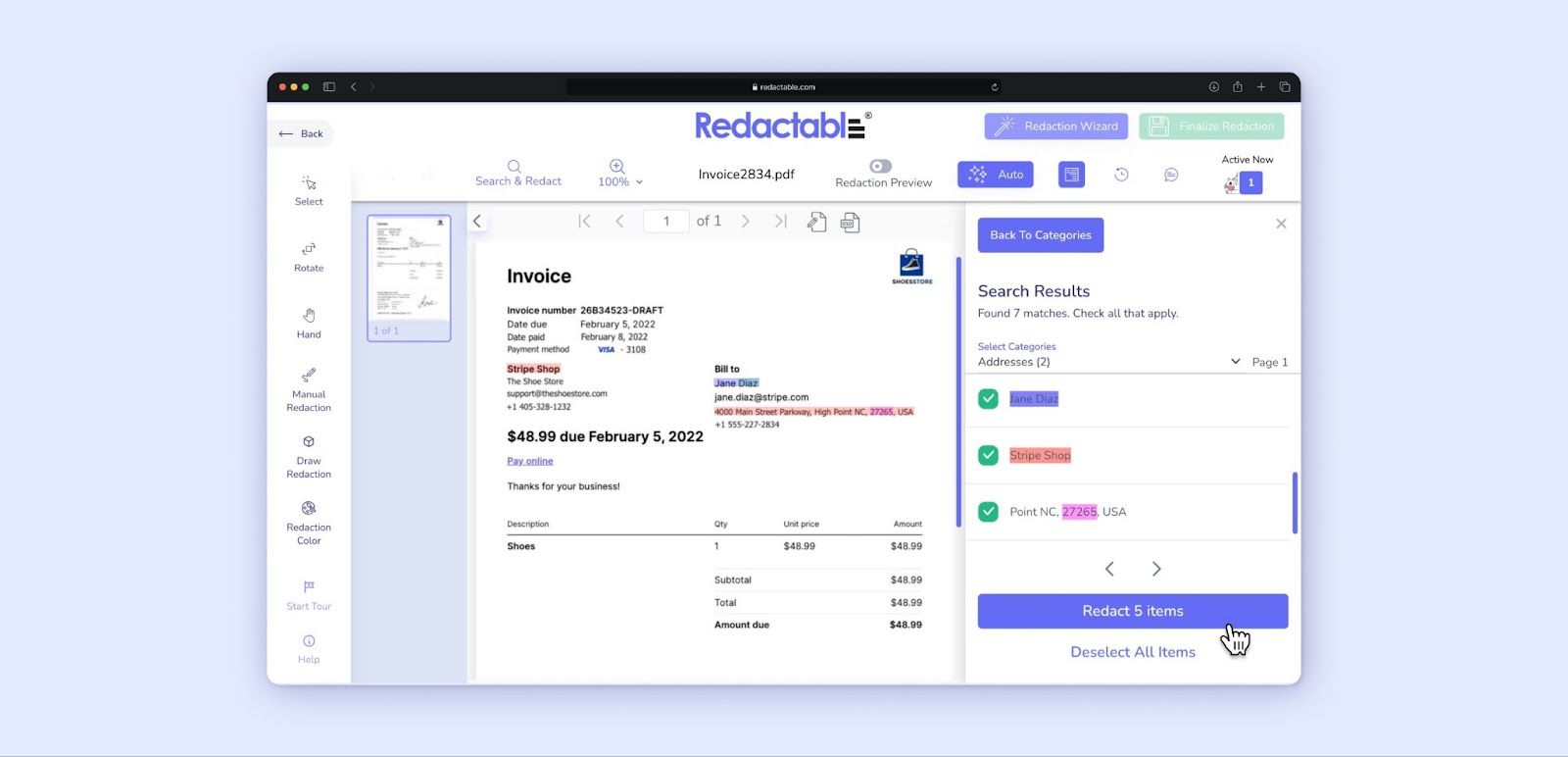Screen dimensions: 1568x757
Task: Click Back To Categories button
Action: (1041, 235)
